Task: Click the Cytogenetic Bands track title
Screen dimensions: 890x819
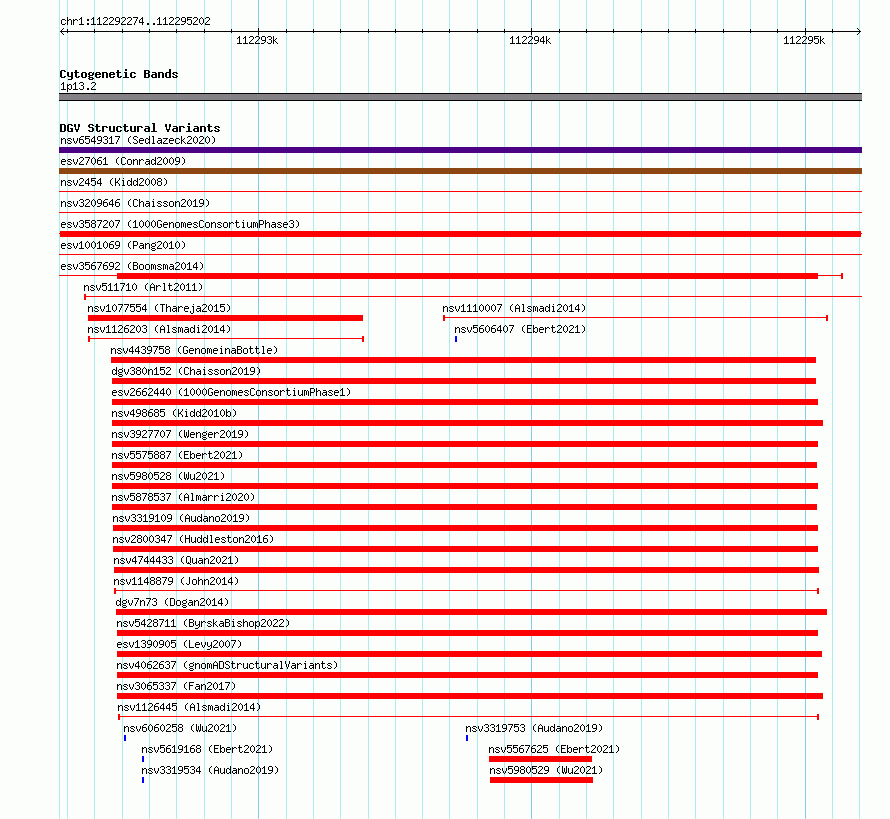Action: pyautogui.click(x=119, y=74)
